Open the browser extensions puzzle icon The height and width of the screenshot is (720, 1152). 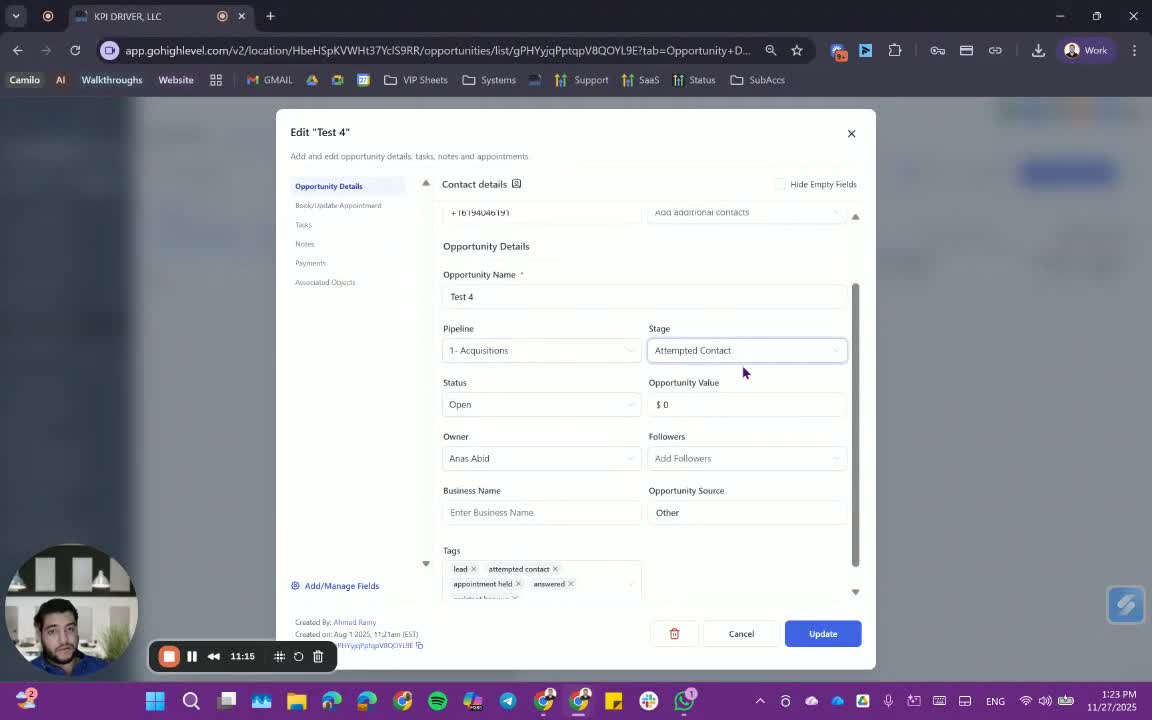[x=894, y=51]
